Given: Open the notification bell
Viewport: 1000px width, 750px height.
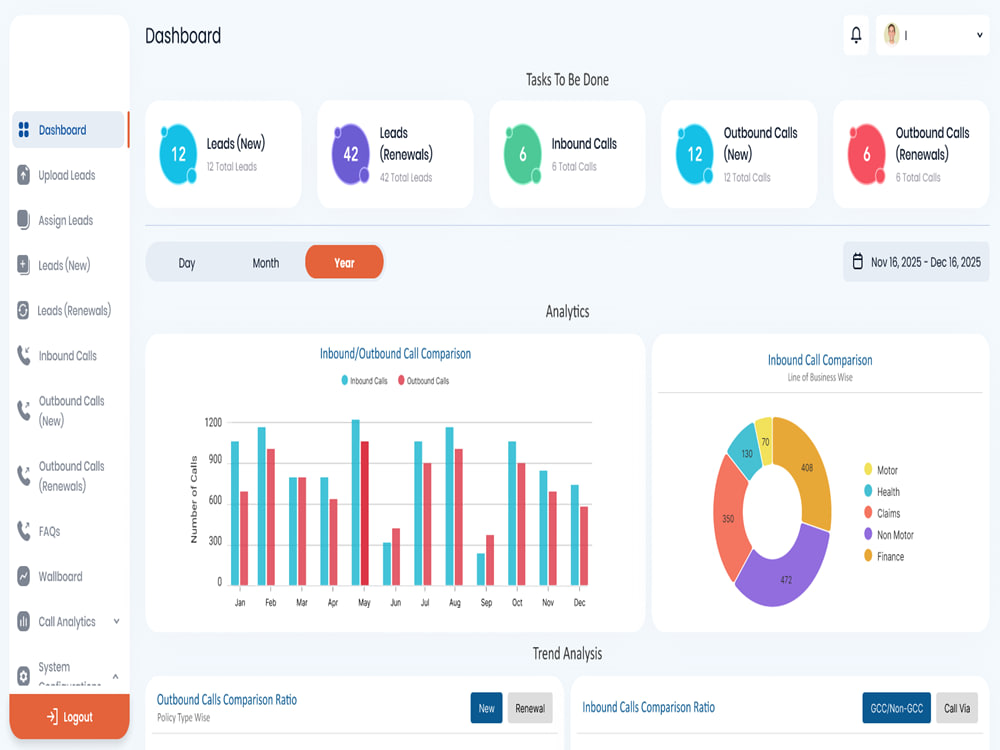Looking at the screenshot, I should click(856, 35).
